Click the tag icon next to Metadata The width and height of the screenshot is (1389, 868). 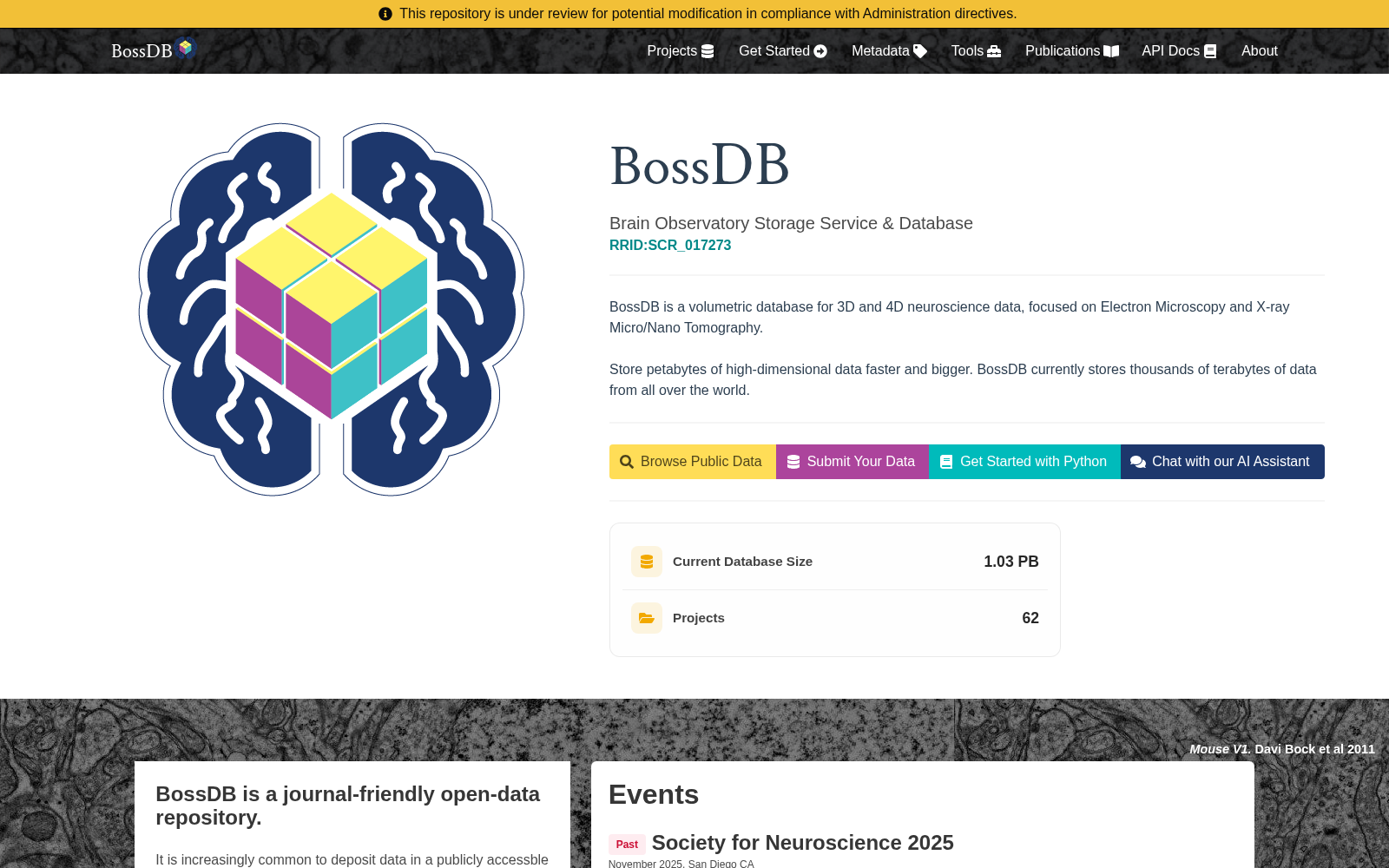tap(920, 51)
